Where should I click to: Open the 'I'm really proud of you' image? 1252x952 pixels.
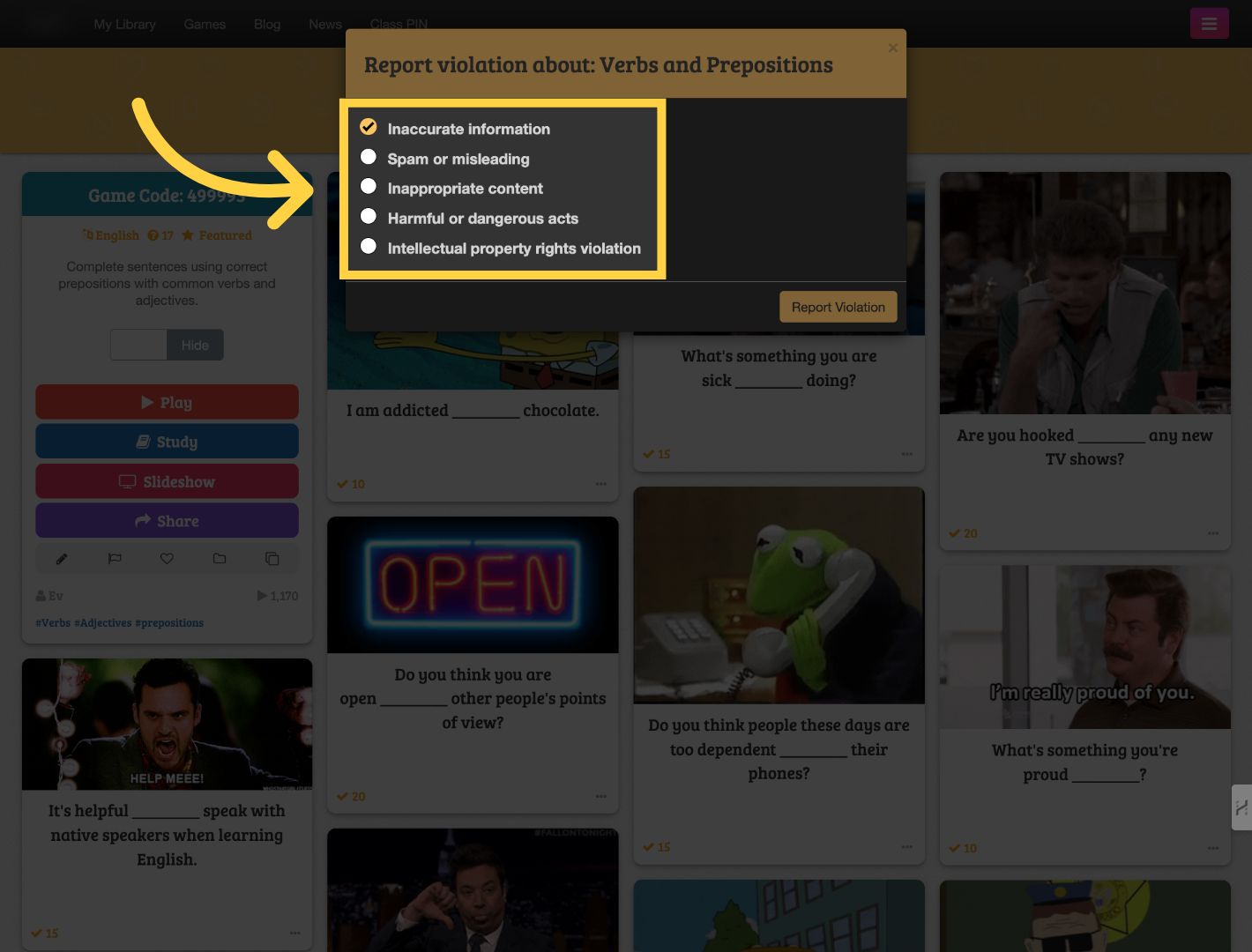1084,647
